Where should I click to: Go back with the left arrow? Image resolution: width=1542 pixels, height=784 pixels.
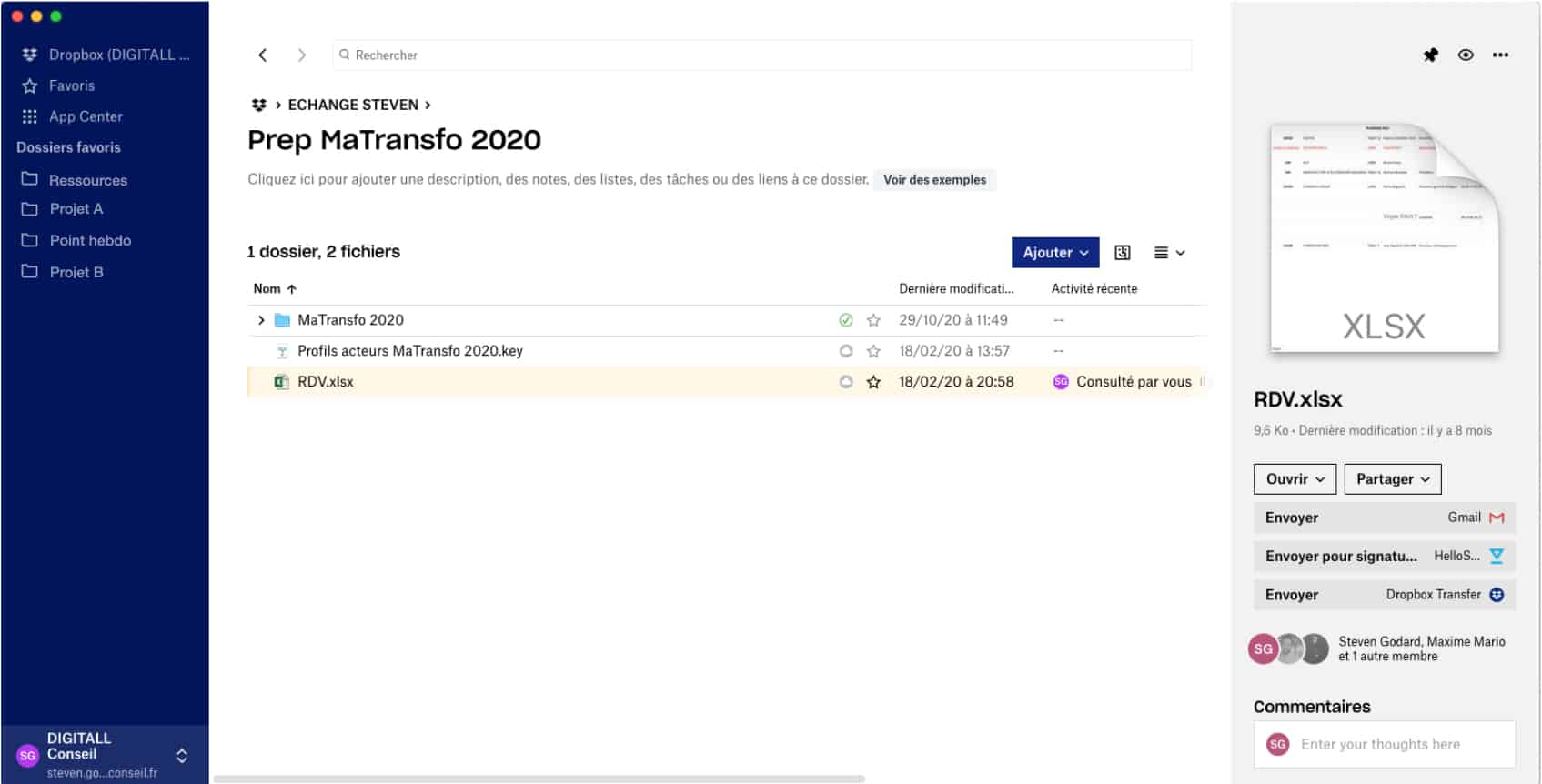pyautogui.click(x=262, y=55)
